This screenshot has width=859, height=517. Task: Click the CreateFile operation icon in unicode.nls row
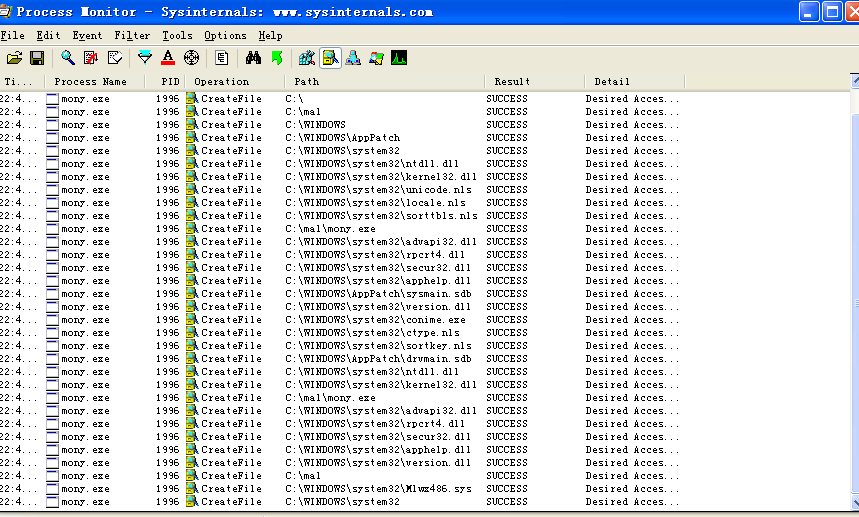coord(192,189)
